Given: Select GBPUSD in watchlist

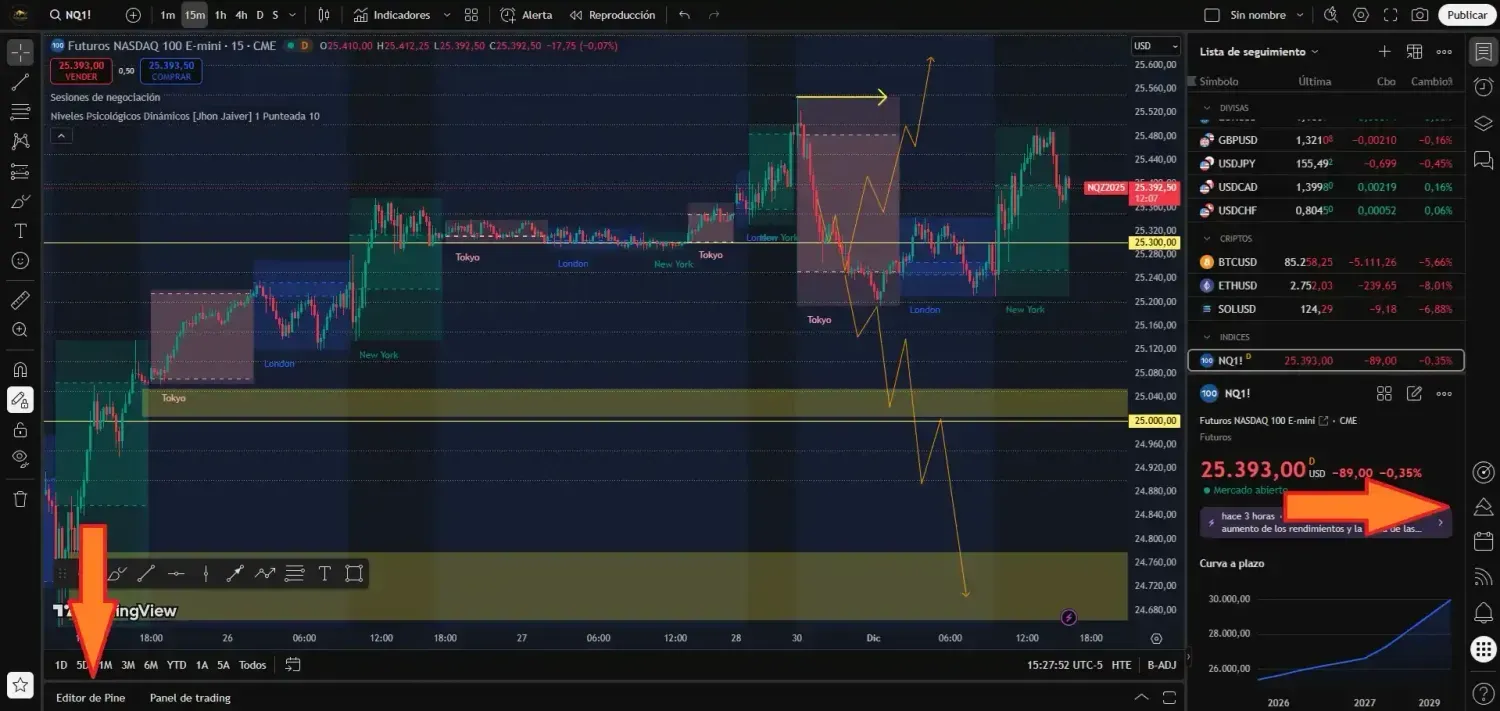Looking at the screenshot, I should [x=1325, y=140].
